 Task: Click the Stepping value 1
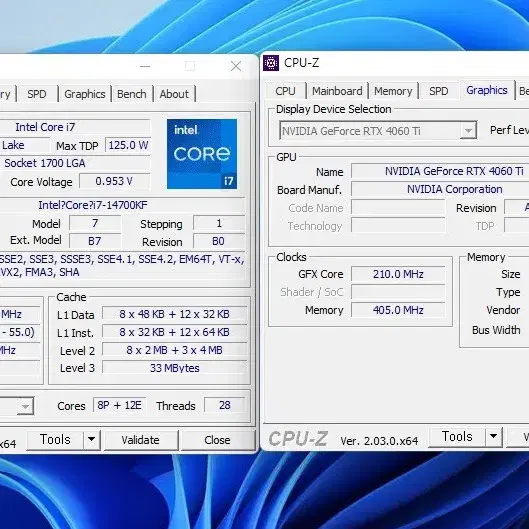click(x=219, y=223)
